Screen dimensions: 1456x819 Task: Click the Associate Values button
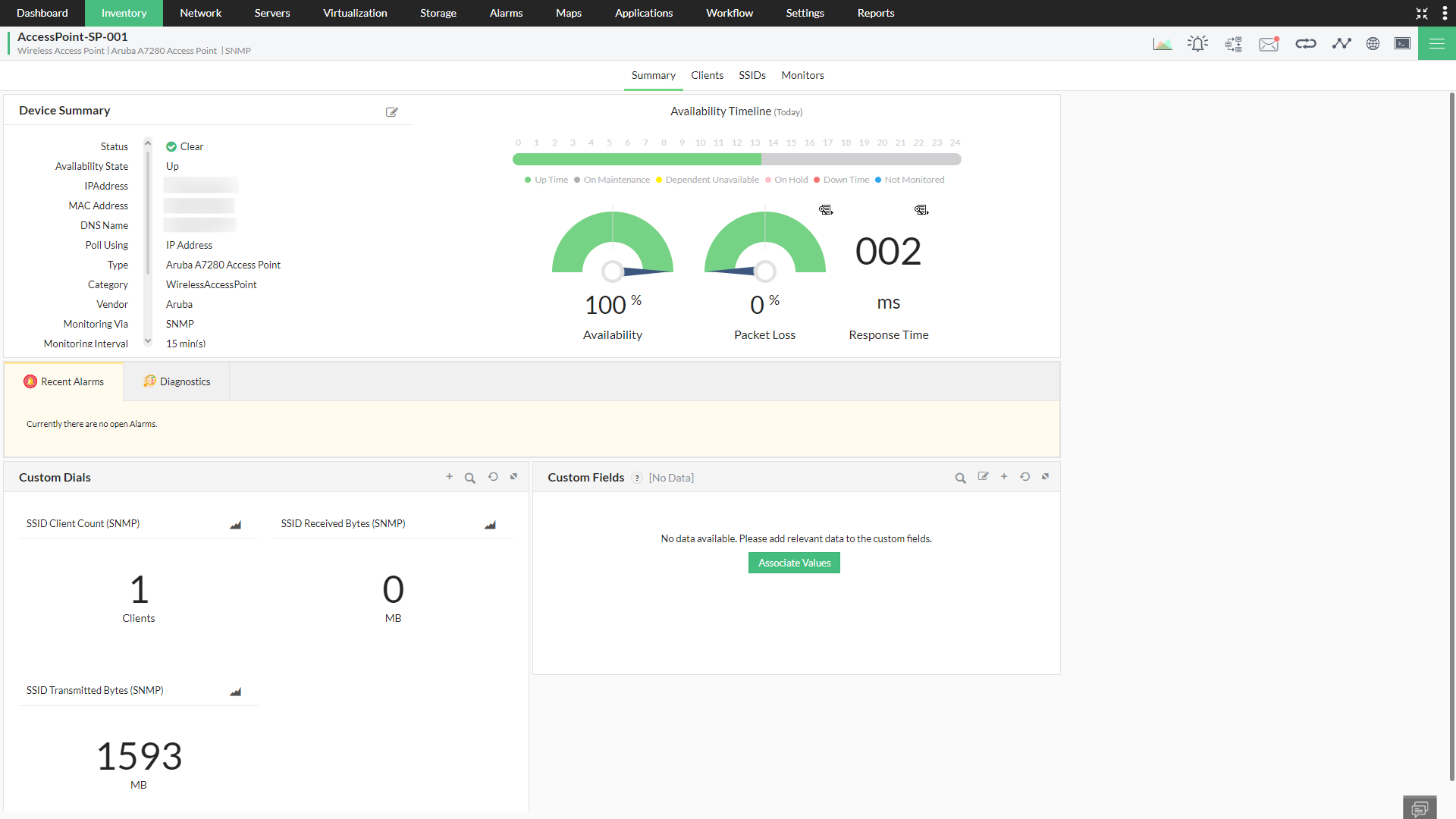click(794, 563)
